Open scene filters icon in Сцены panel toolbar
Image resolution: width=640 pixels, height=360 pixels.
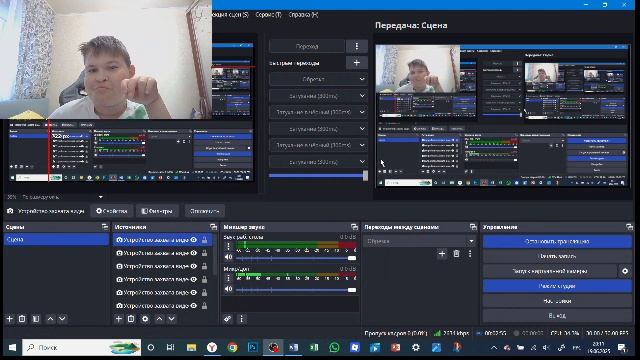tap(36, 319)
